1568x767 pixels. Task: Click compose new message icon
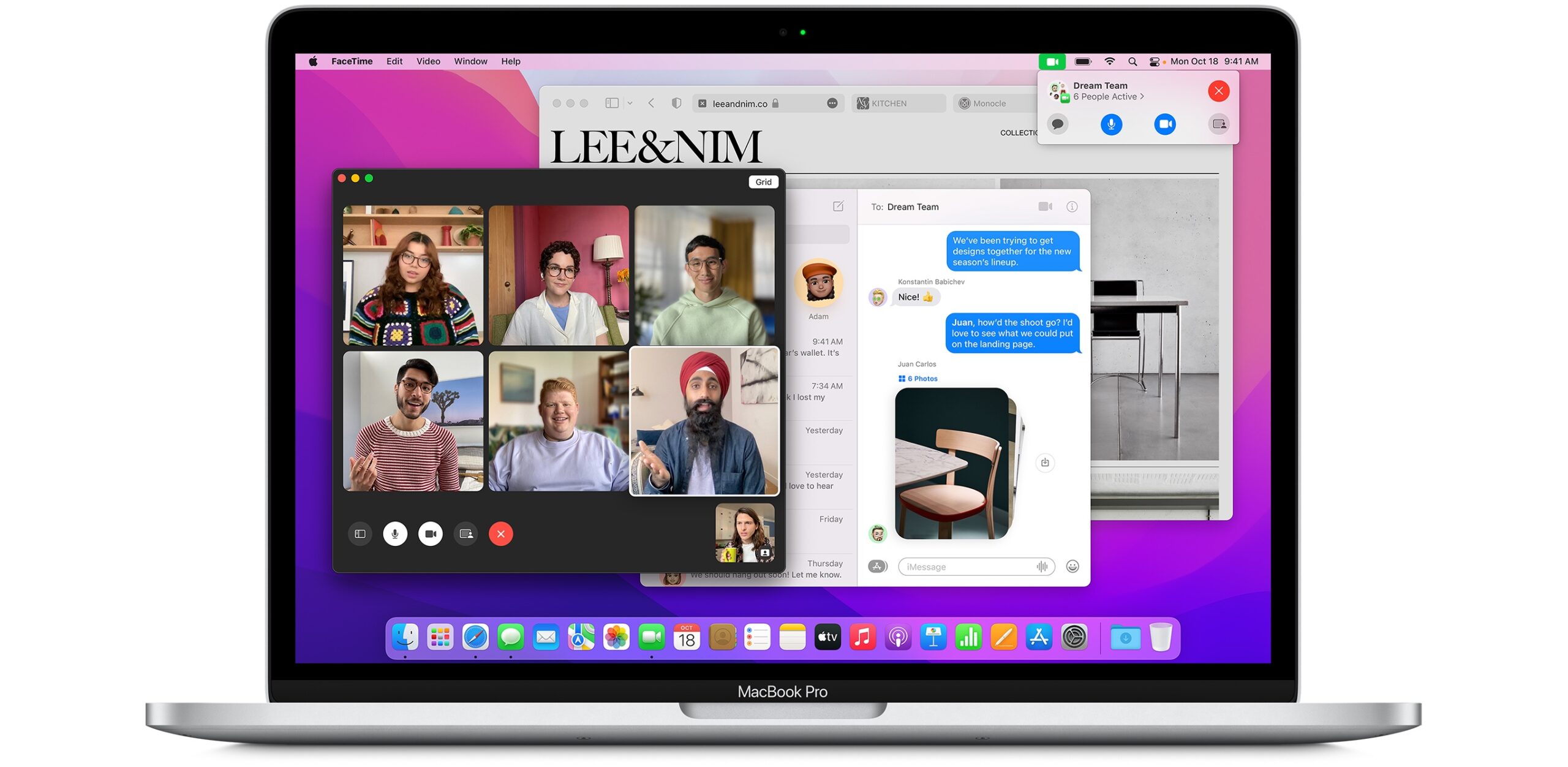point(838,206)
